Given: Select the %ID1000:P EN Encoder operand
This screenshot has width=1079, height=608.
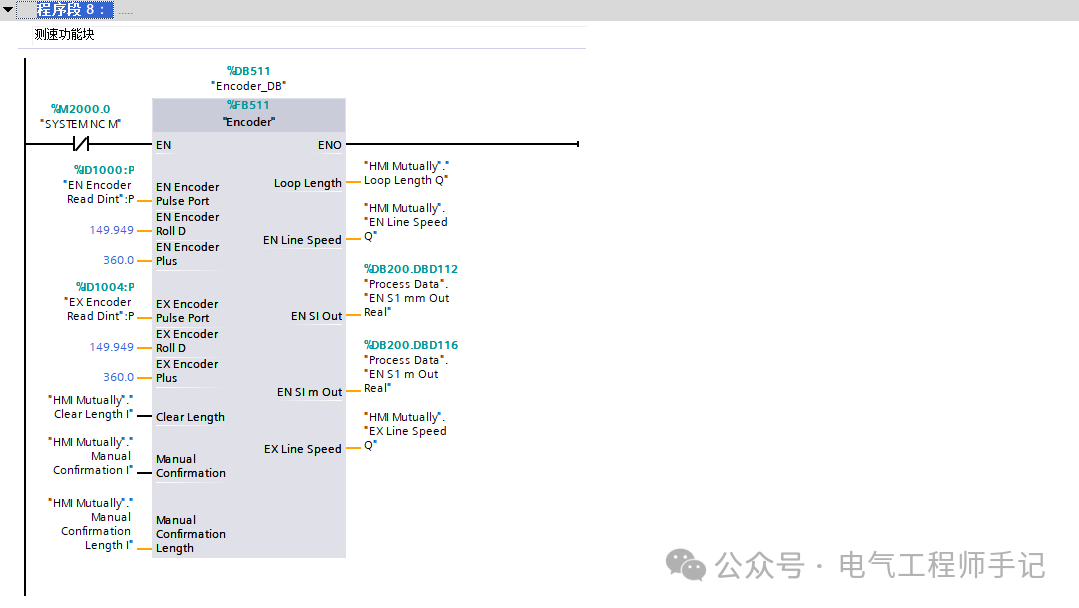Looking at the screenshot, I should click(x=98, y=184).
